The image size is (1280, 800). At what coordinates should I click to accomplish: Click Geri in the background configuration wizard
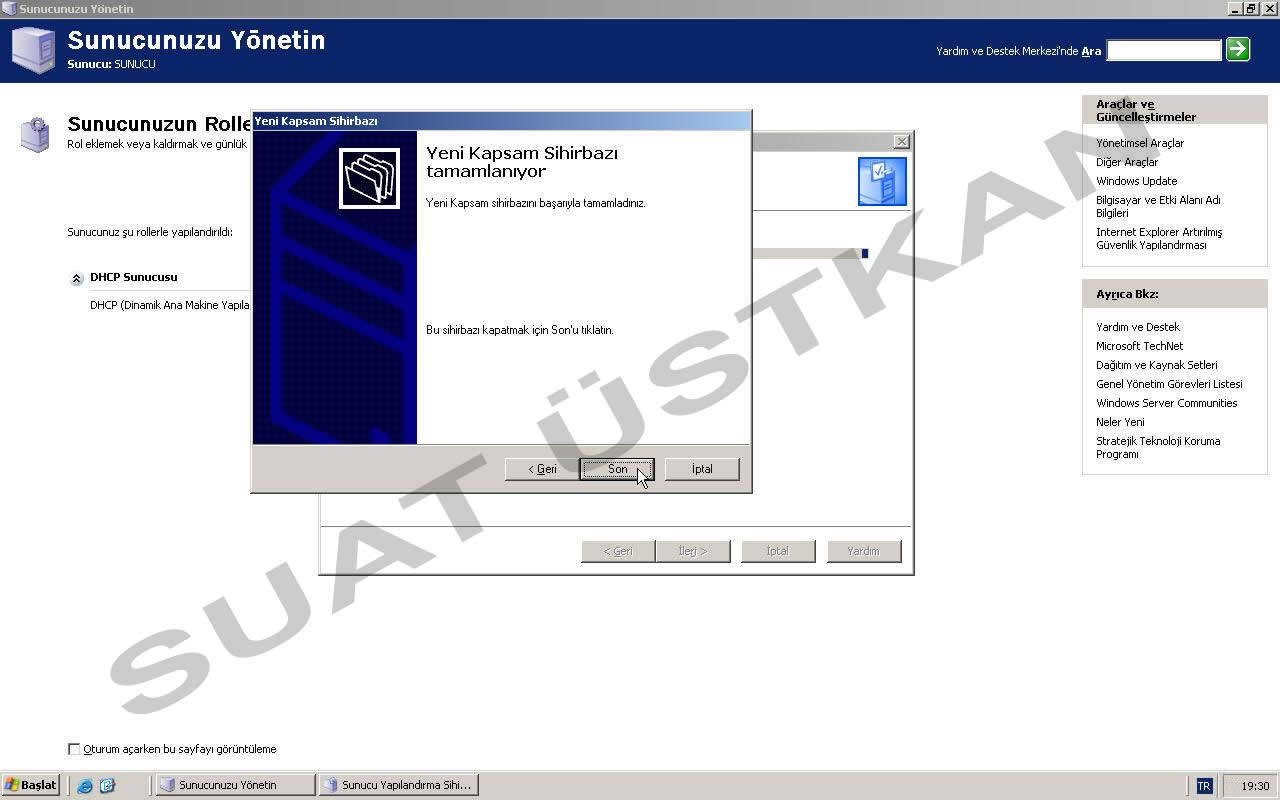click(x=618, y=551)
